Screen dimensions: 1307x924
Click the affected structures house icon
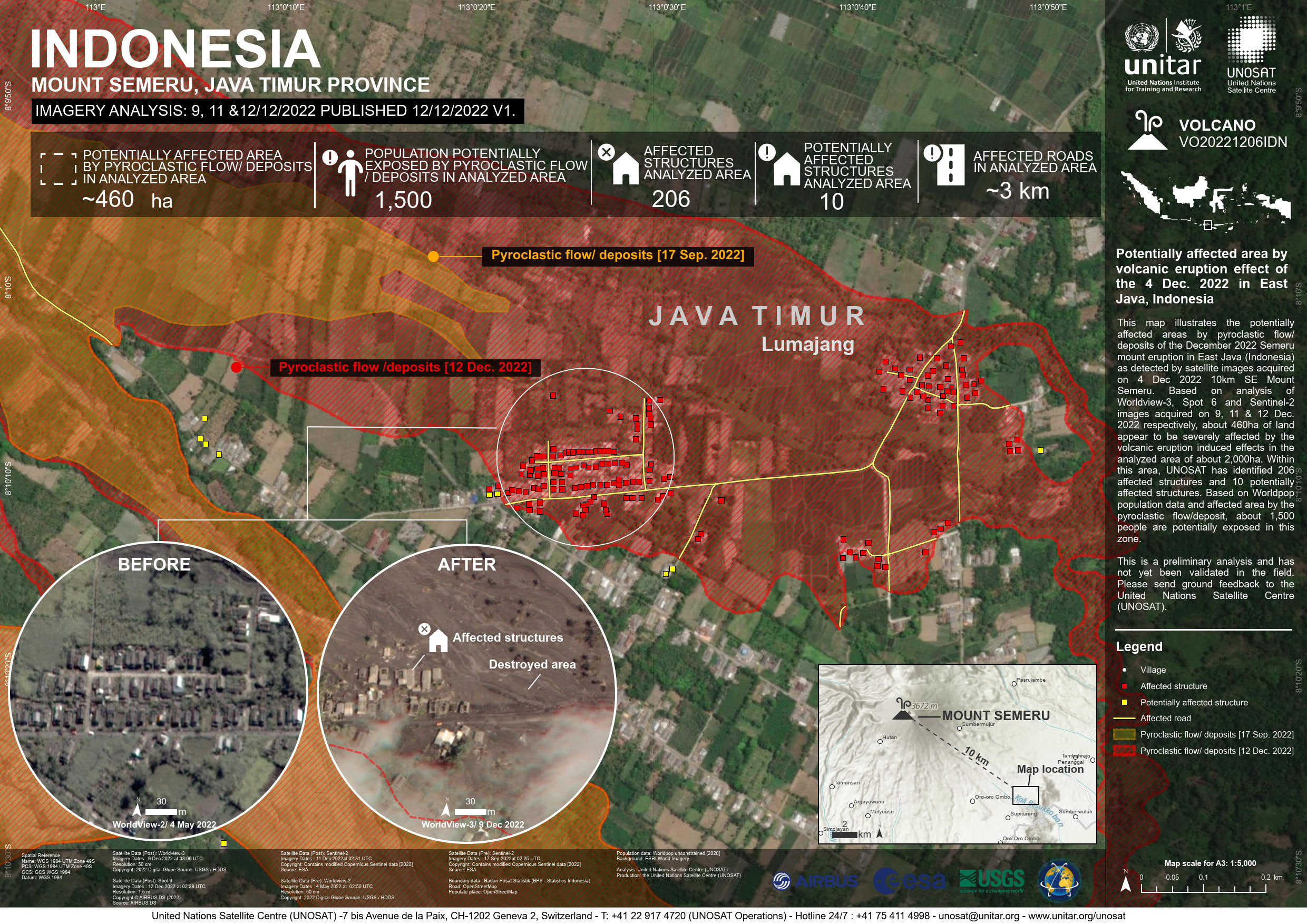[x=625, y=168]
